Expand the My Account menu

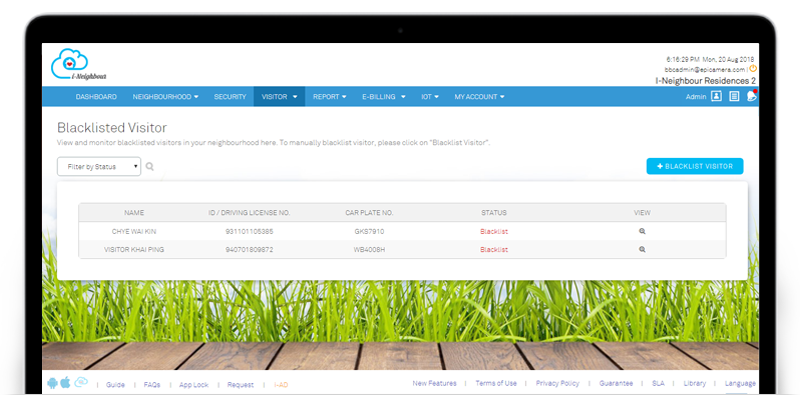[479, 96]
